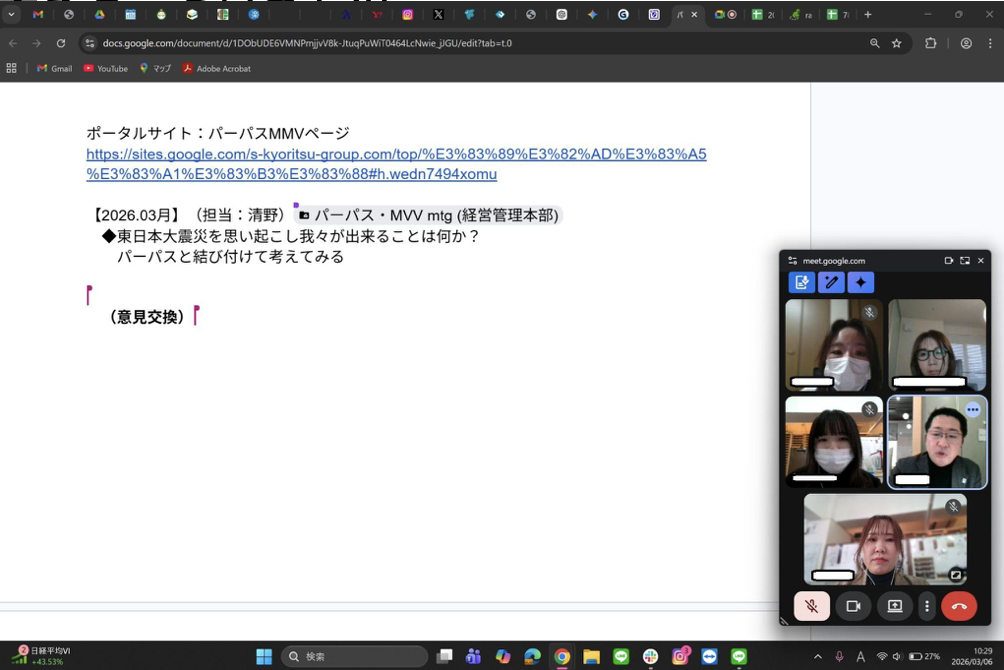This screenshot has width=1004, height=670.
Task: Hang up the call with red button
Action: point(959,606)
